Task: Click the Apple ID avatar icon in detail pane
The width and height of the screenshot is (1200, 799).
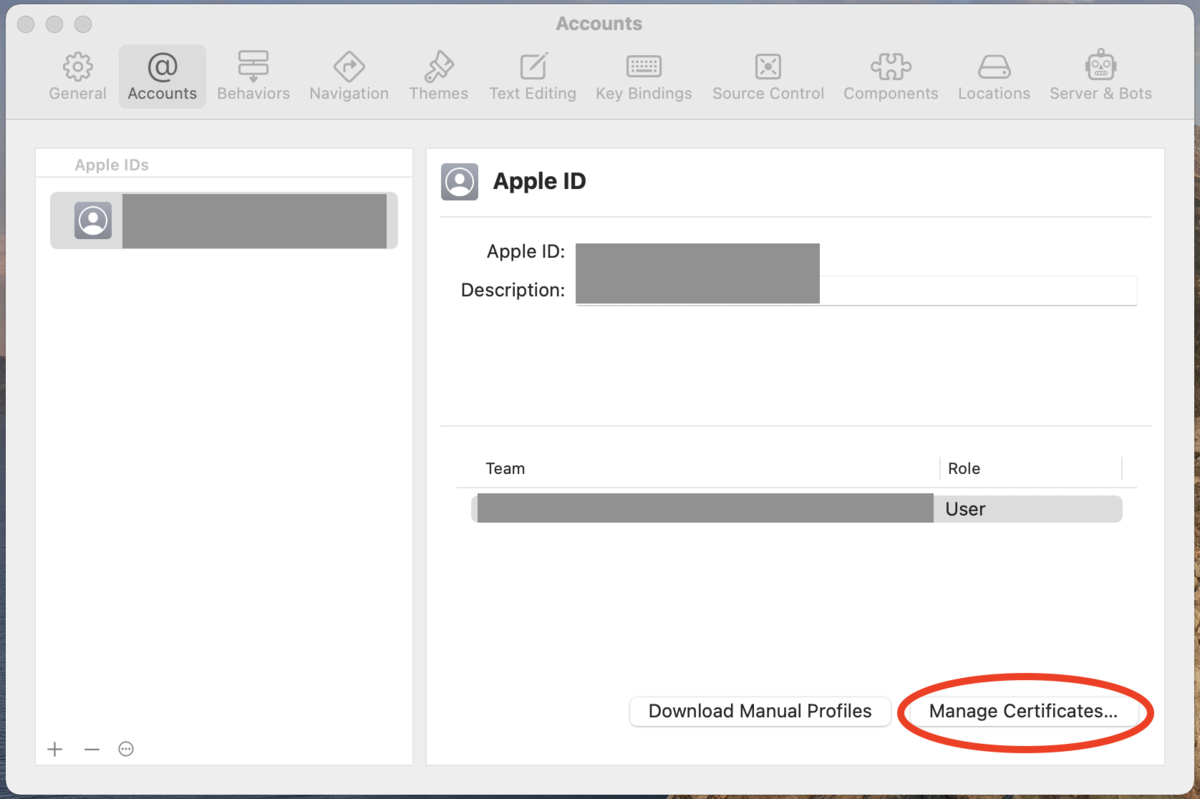Action: (460, 182)
